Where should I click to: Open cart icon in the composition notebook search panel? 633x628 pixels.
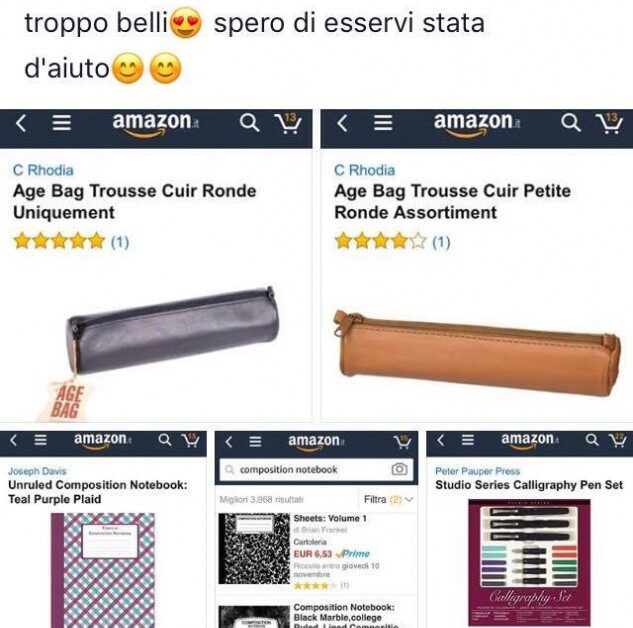click(402, 442)
